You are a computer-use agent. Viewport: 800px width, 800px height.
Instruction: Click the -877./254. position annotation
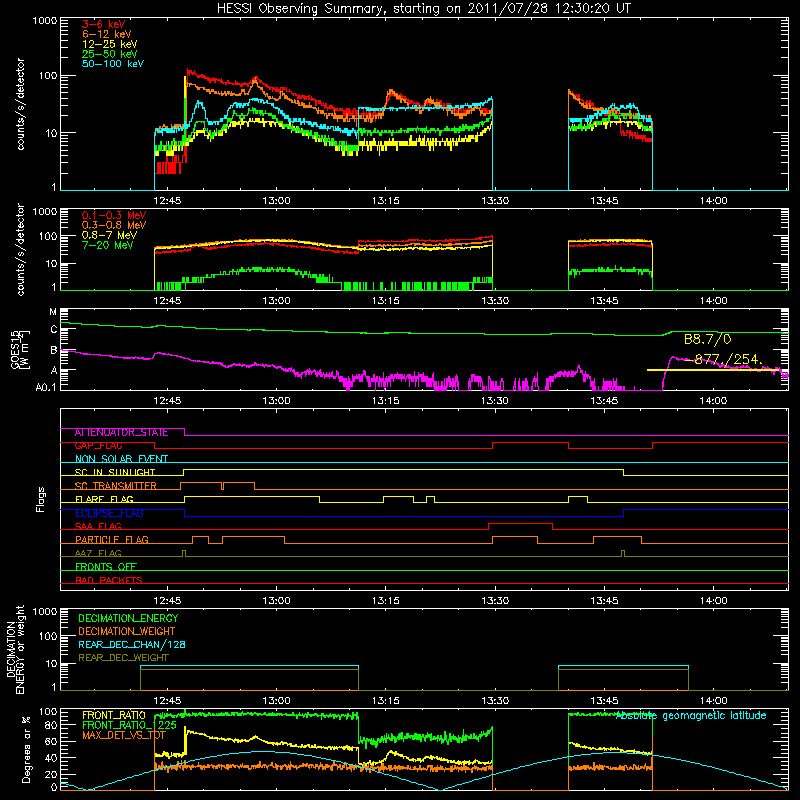coord(726,359)
